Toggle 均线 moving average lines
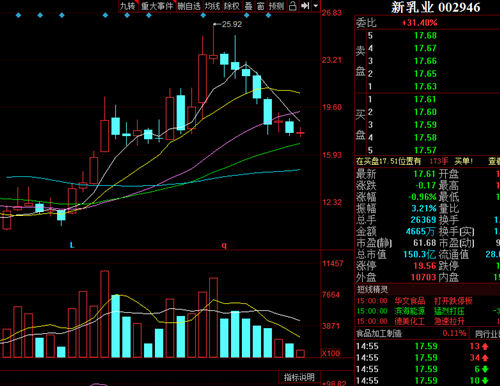This screenshot has width=500, height=386. 212,6
